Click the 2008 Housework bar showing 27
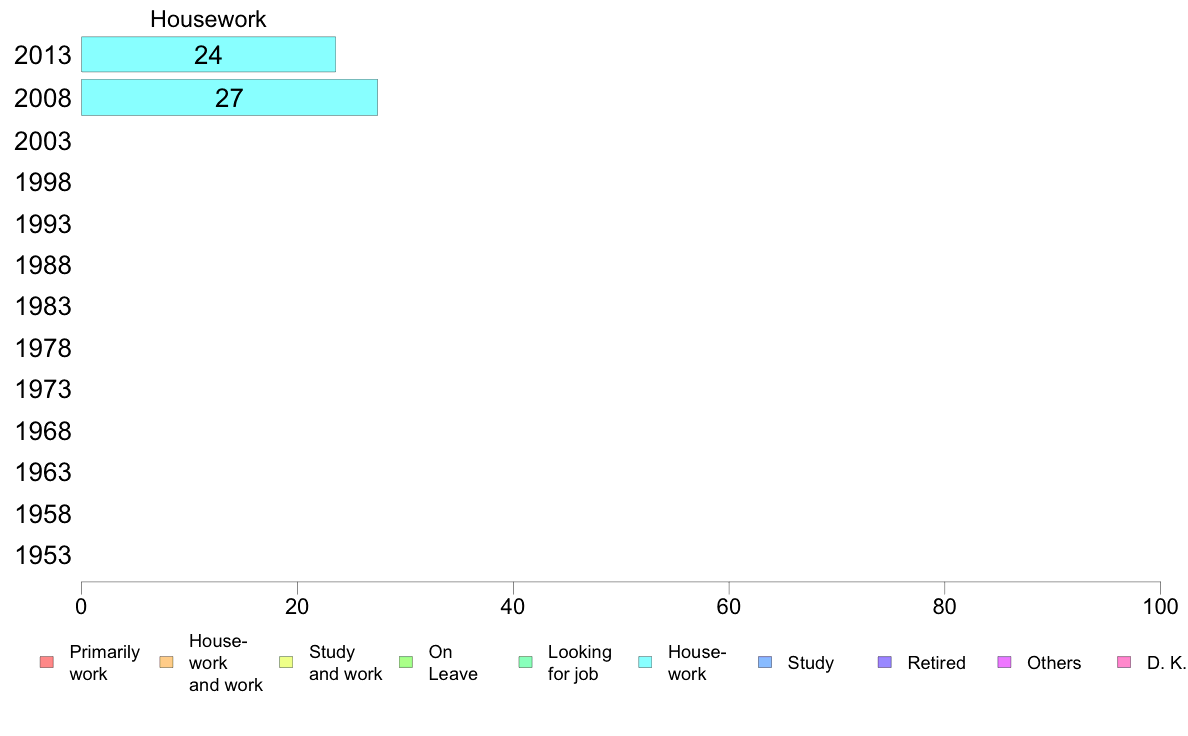The width and height of the screenshot is (1188, 736). 229,98
